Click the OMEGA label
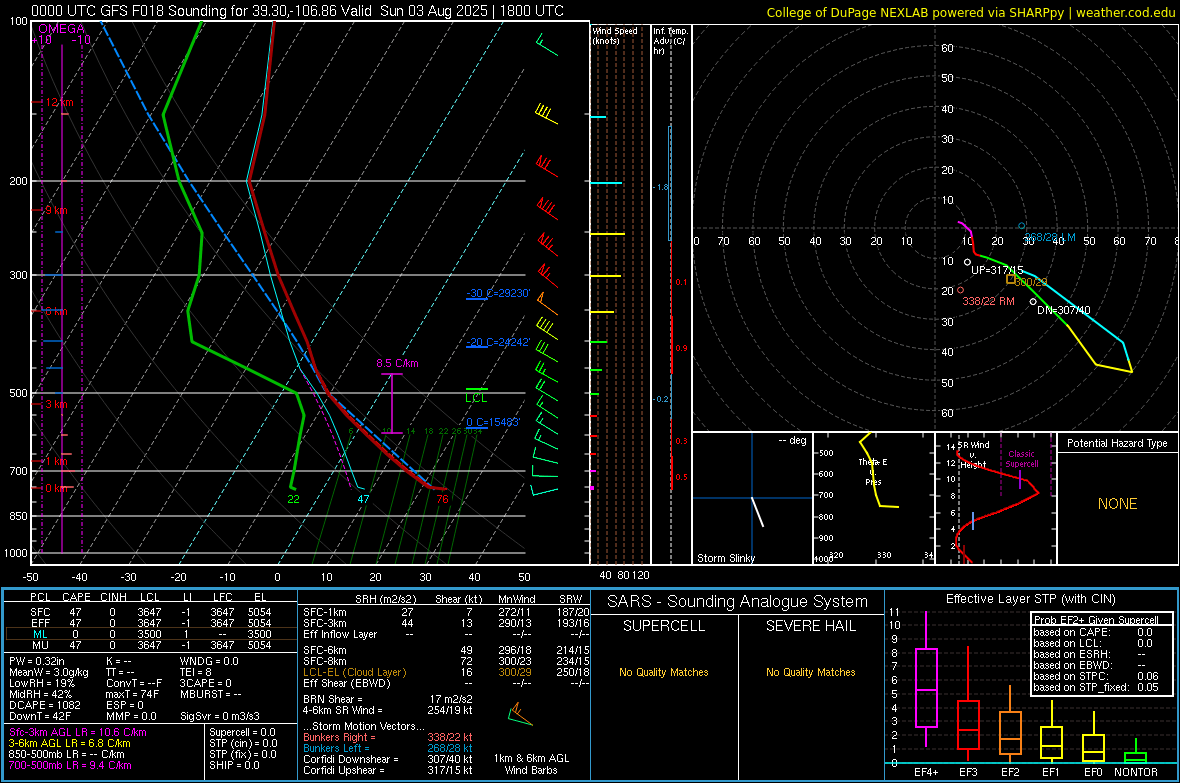Image resolution: width=1180 pixels, height=783 pixels. (x=62, y=29)
